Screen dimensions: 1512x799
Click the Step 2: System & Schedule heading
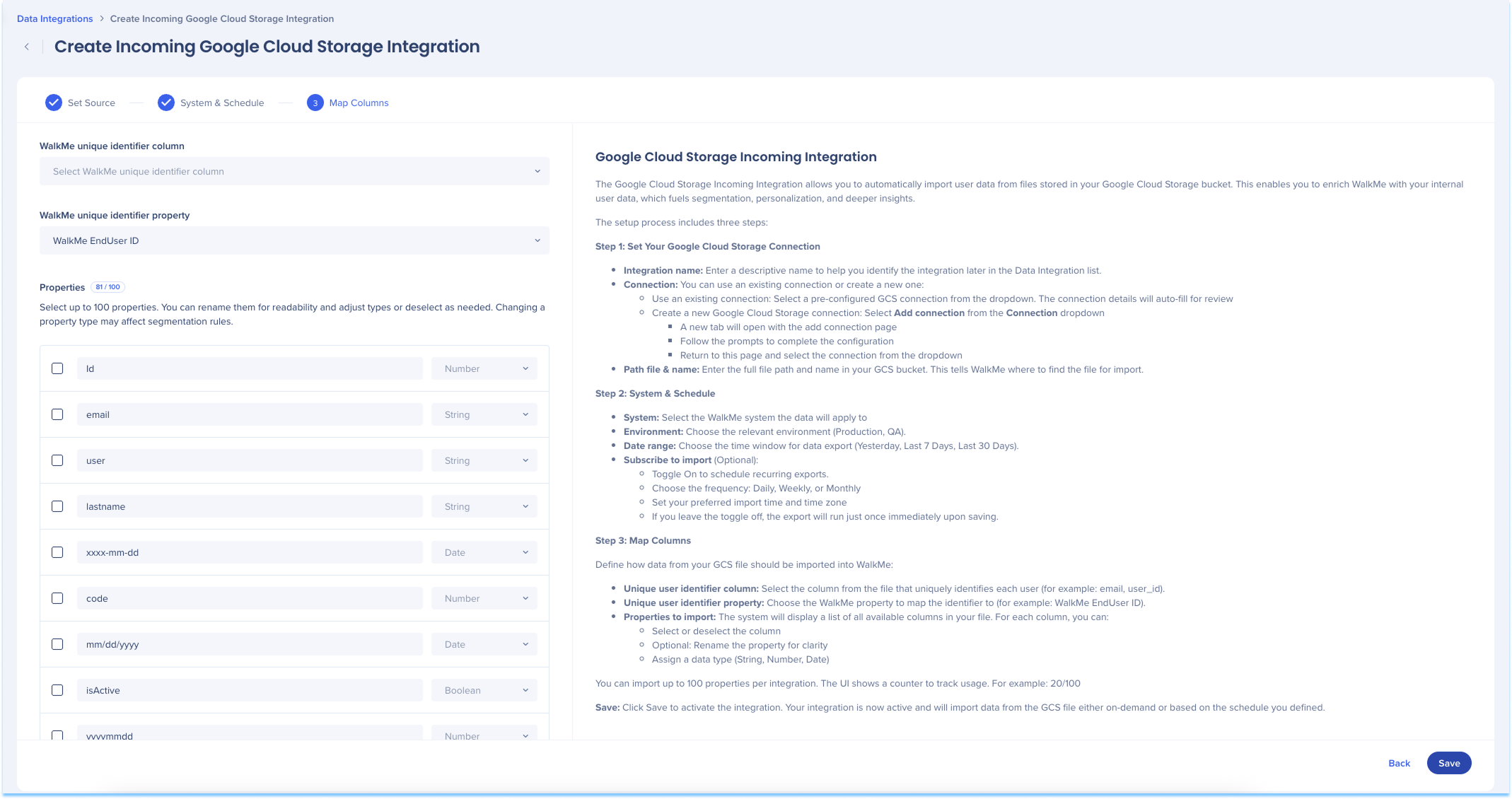pos(655,394)
